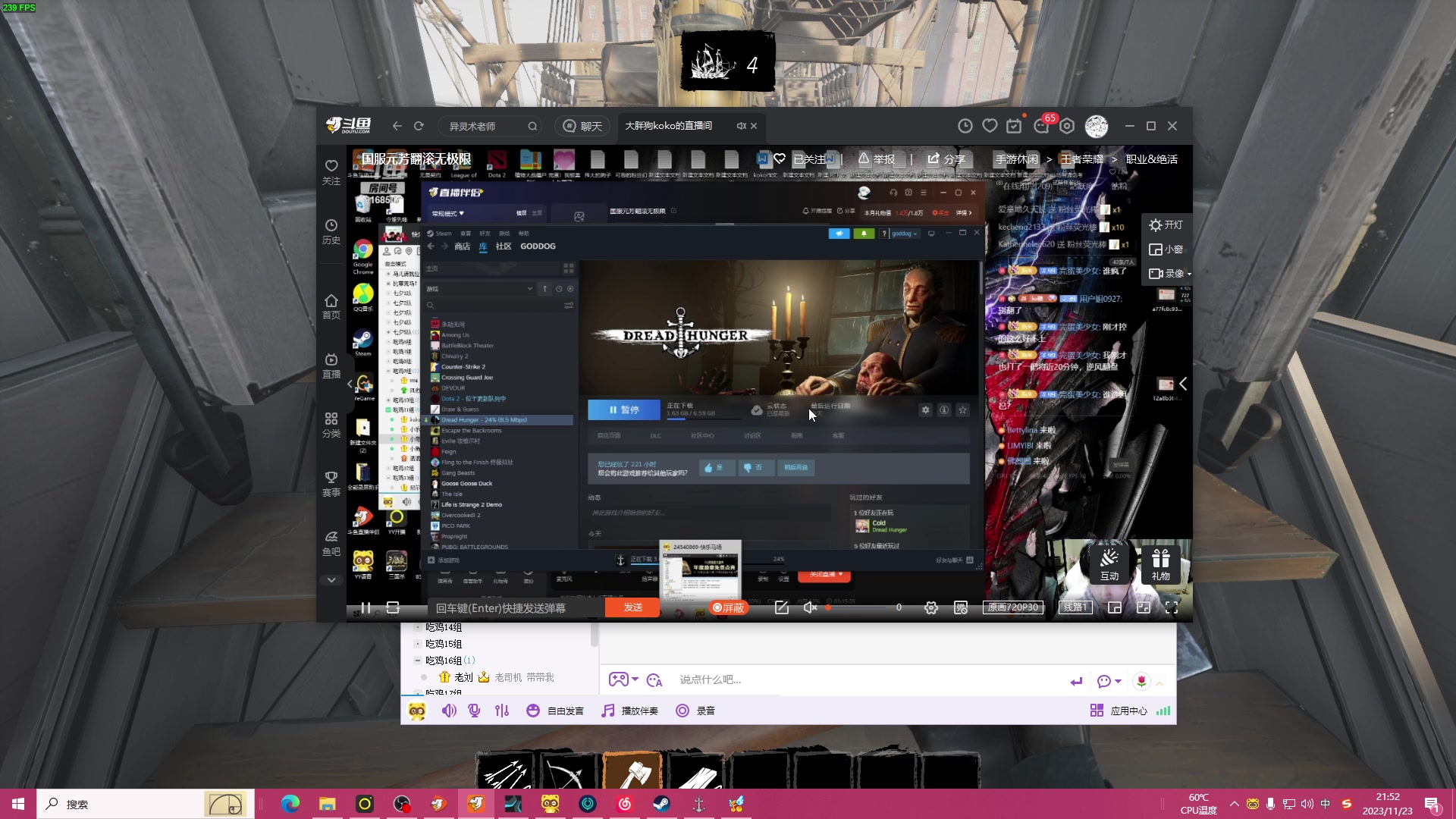The image size is (1456, 819).
Task: Open the 聊天 tab
Action: [583, 126]
